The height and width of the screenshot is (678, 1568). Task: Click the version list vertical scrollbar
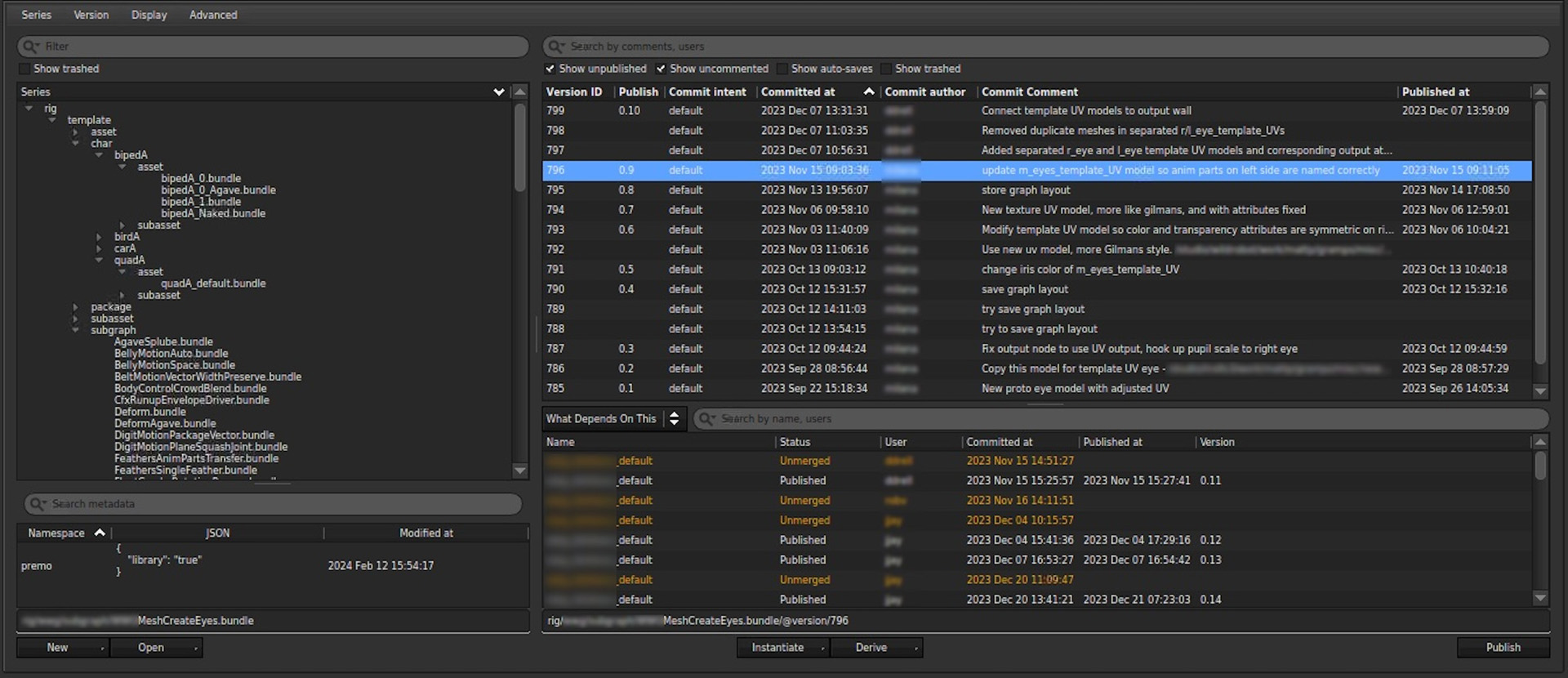pyautogui.click(x=1540, y=233)
